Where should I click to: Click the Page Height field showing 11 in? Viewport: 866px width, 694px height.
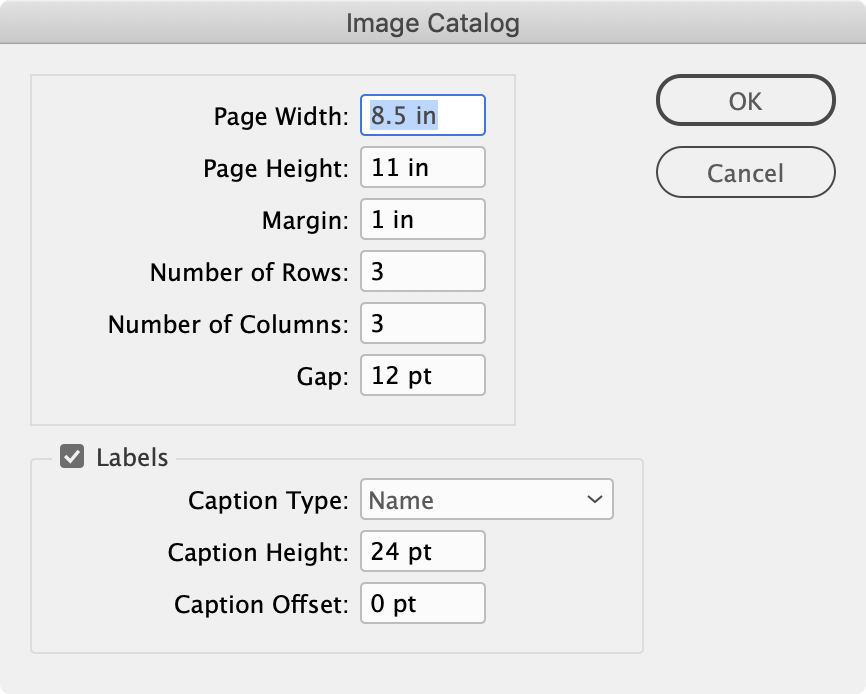coord(422,167)
